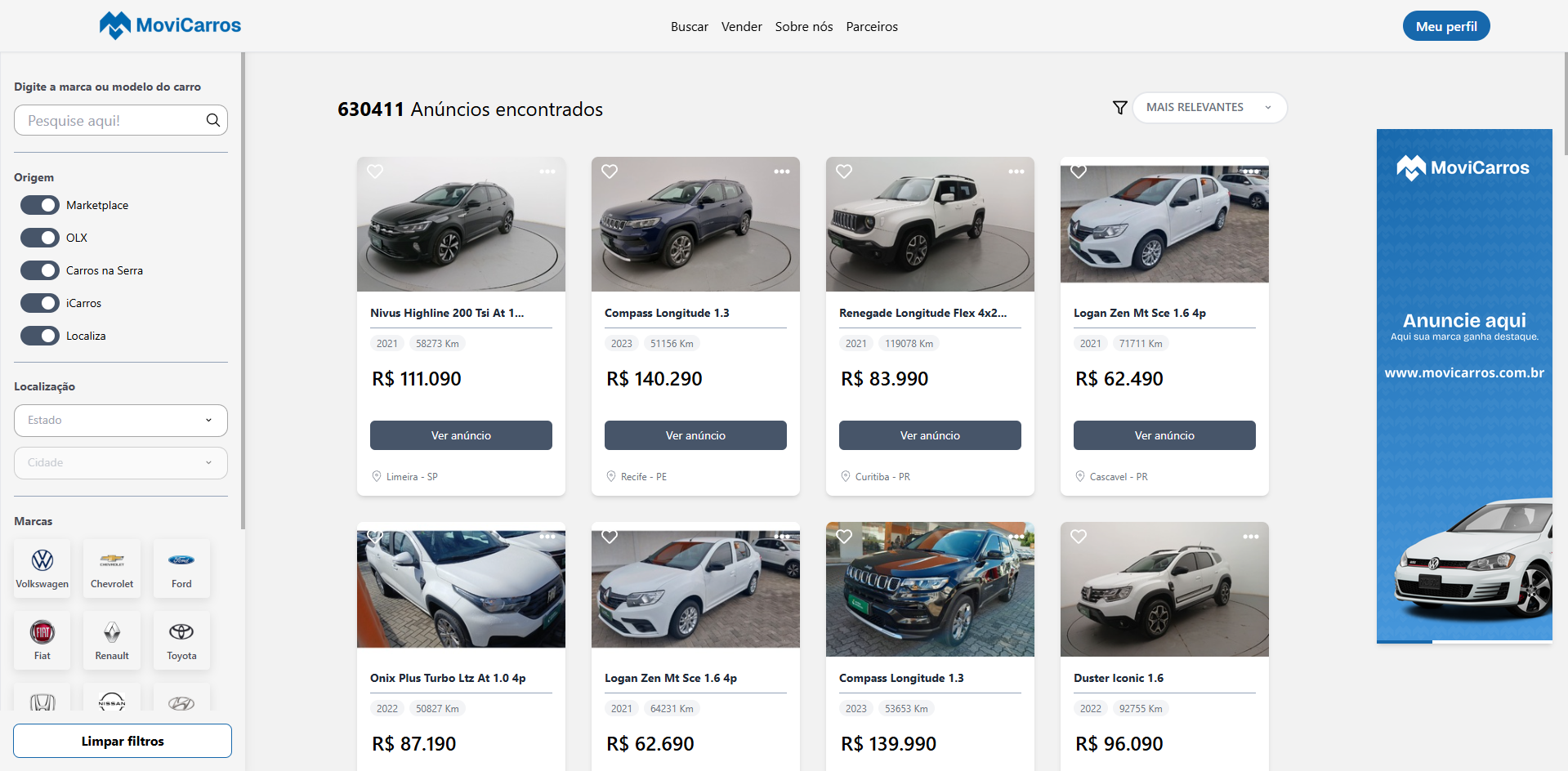Screen dimensions: 1568x771
Task: Favorite the Compass R$ 139.990 heart icon
Action: [x=844, y=537]
